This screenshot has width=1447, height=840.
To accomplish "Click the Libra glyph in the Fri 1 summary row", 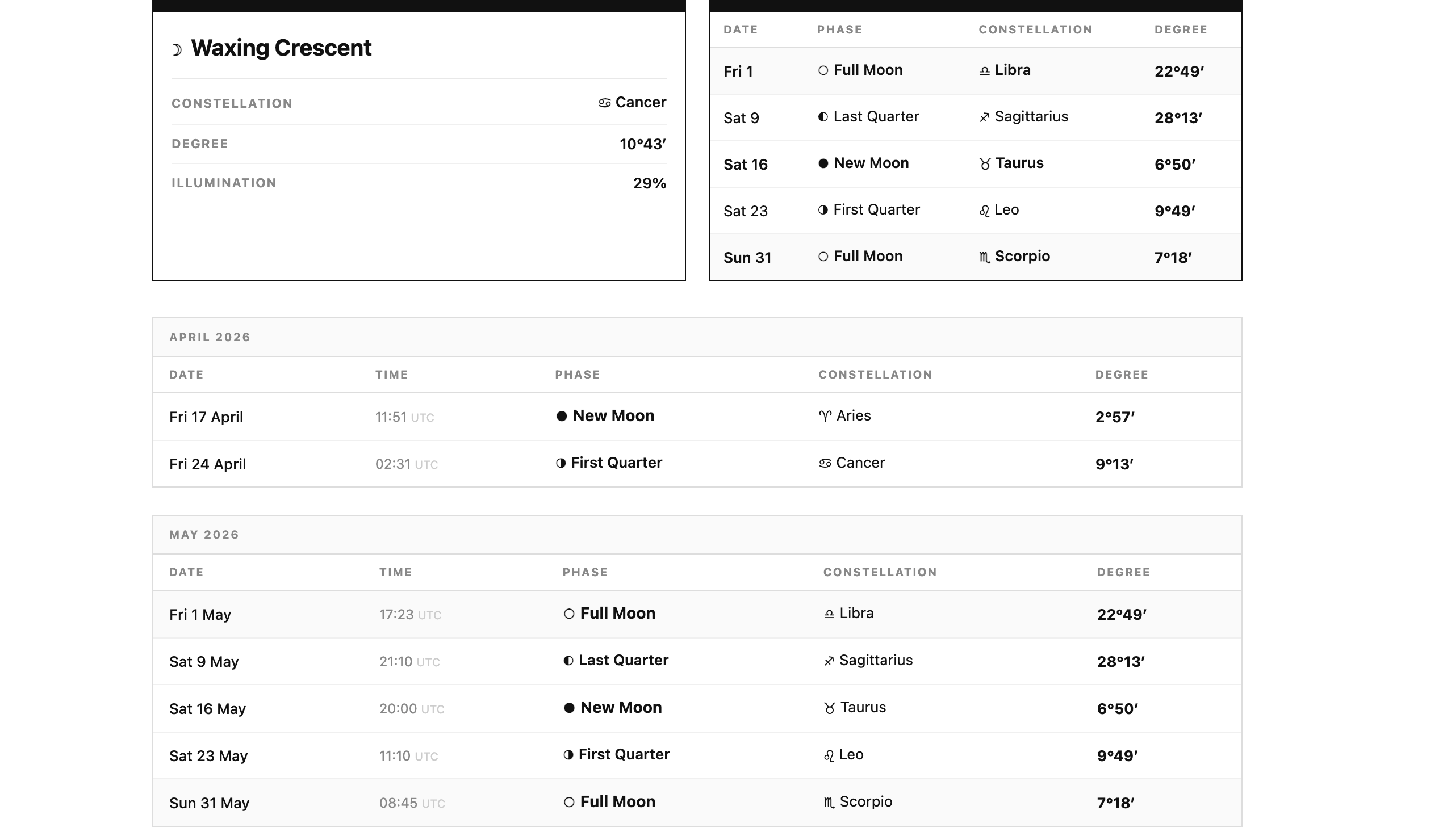I will click(x=985, y=71).
